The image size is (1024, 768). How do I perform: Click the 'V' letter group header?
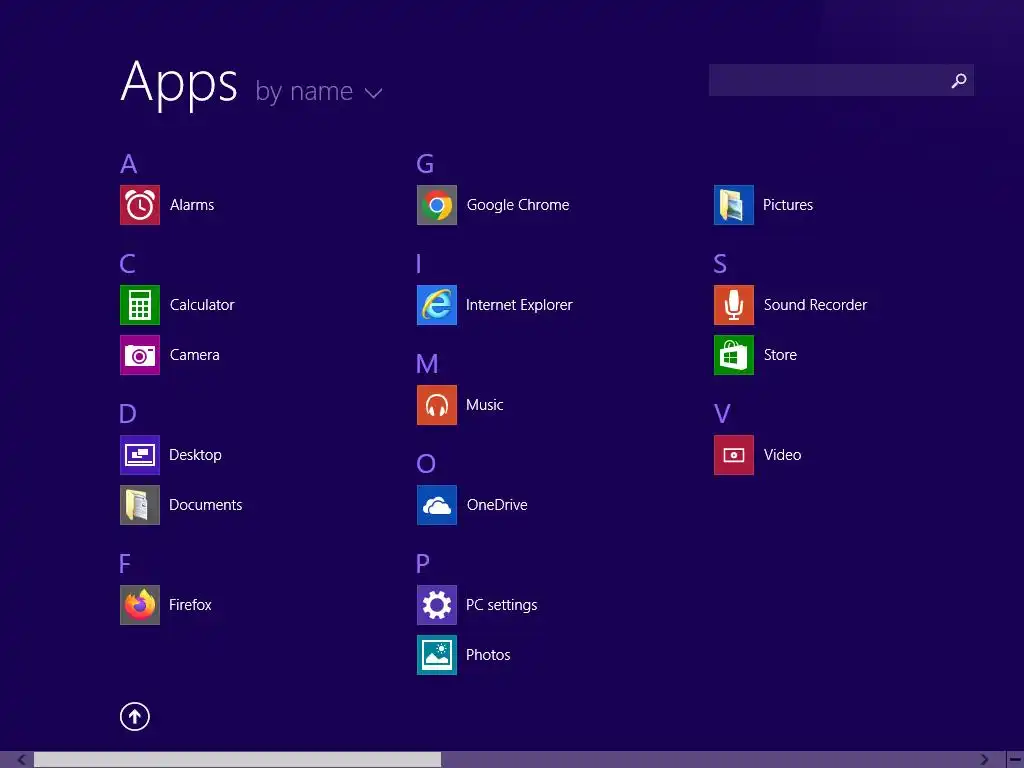[x=722, y=414]
